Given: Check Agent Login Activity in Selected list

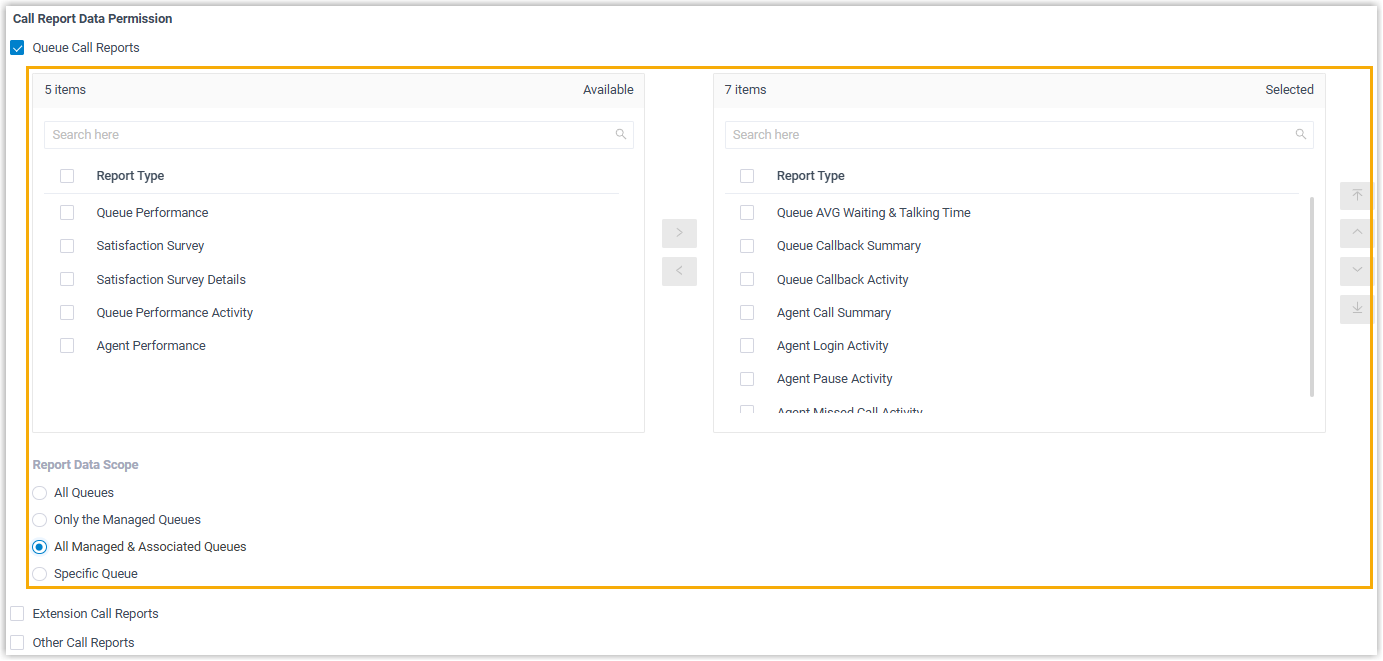Looking at the screenshot, I should point(747,346).
